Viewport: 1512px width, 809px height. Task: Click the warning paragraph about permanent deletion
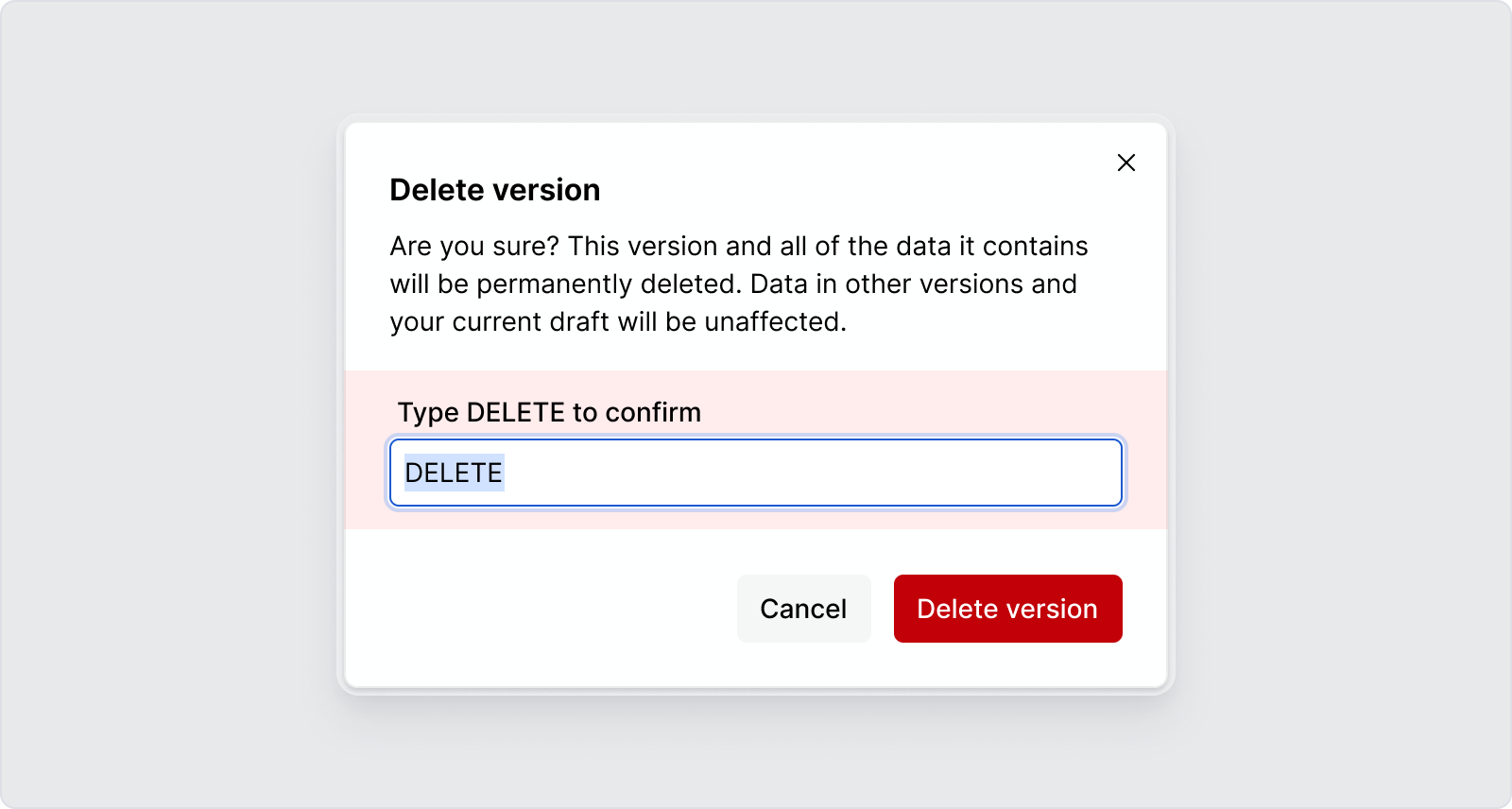coord(737,284)
